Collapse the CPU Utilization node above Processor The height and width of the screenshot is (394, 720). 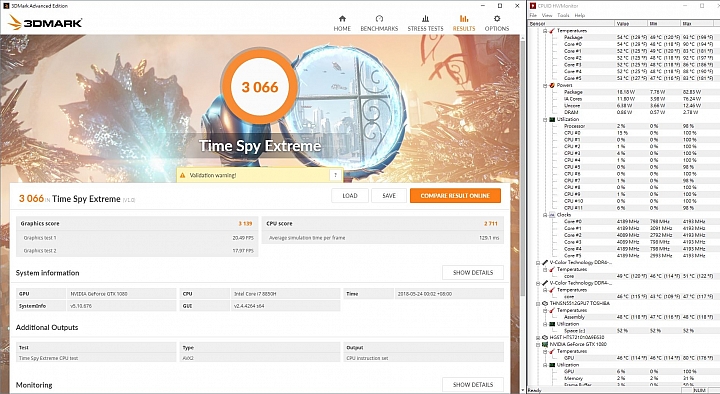(545, 119)
